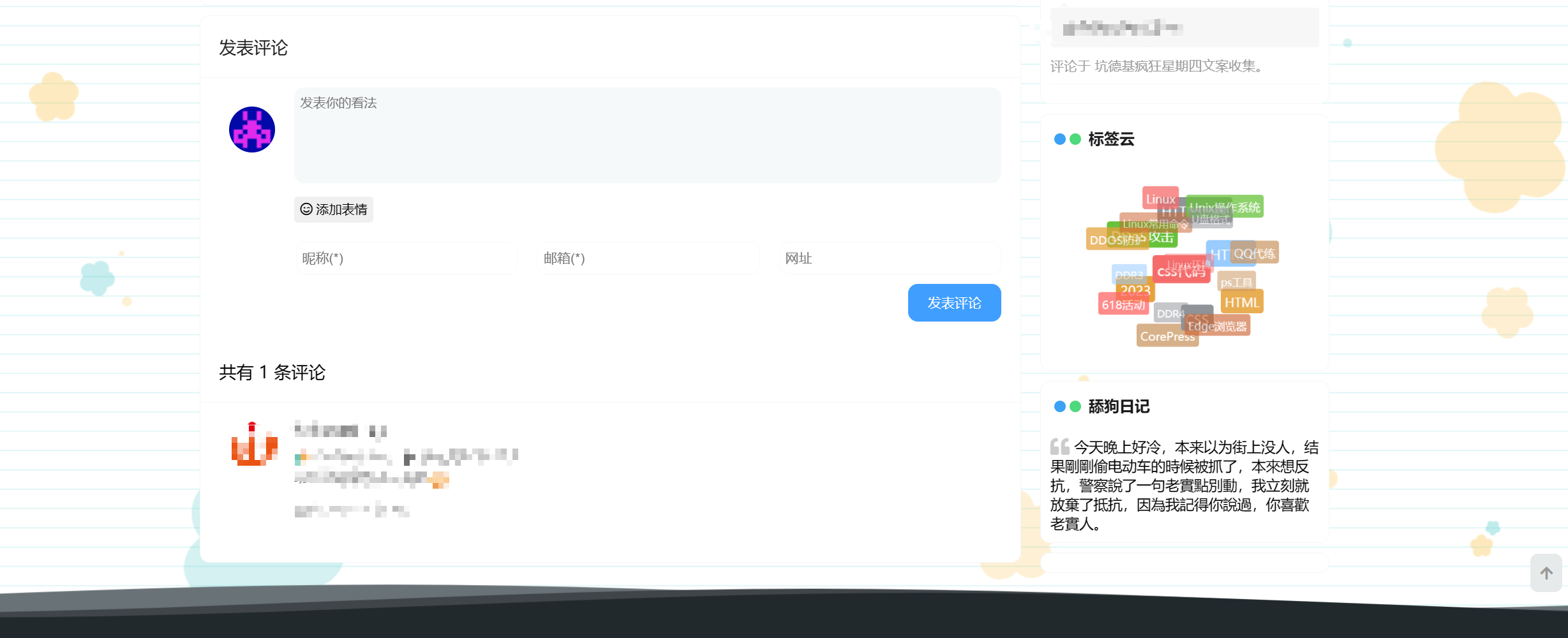Image resolution: width=1568 pixels, height=638 pixels.
Task: Click the smiley face icon beside 添加表情
Action: pos(306,209)
